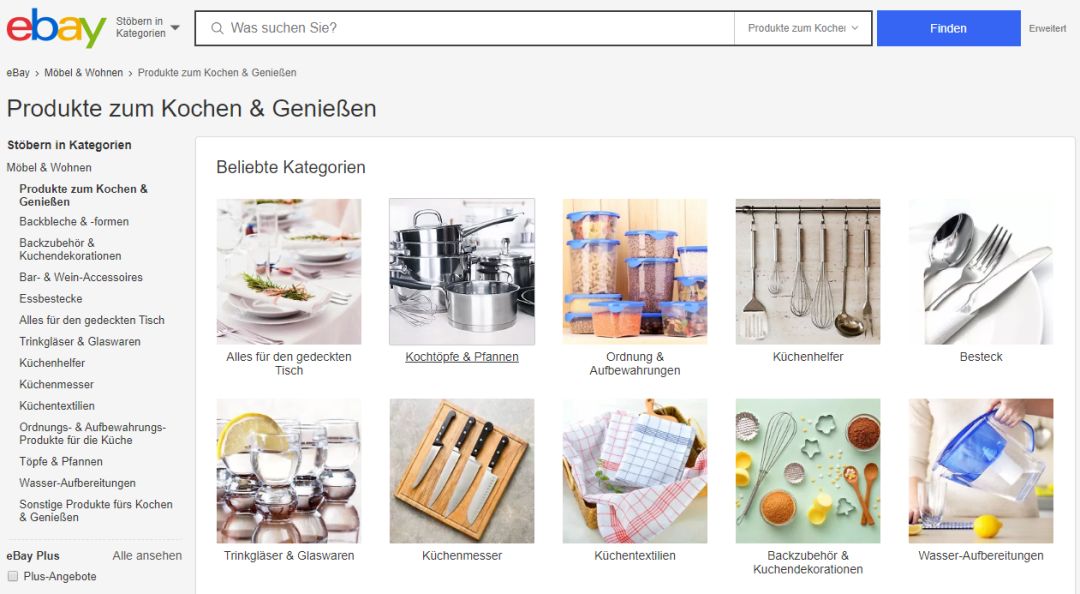Click Alle ansehen next to eBay Plus
The width and height of the screenshot is (1080, 594).
coord(147,555)
